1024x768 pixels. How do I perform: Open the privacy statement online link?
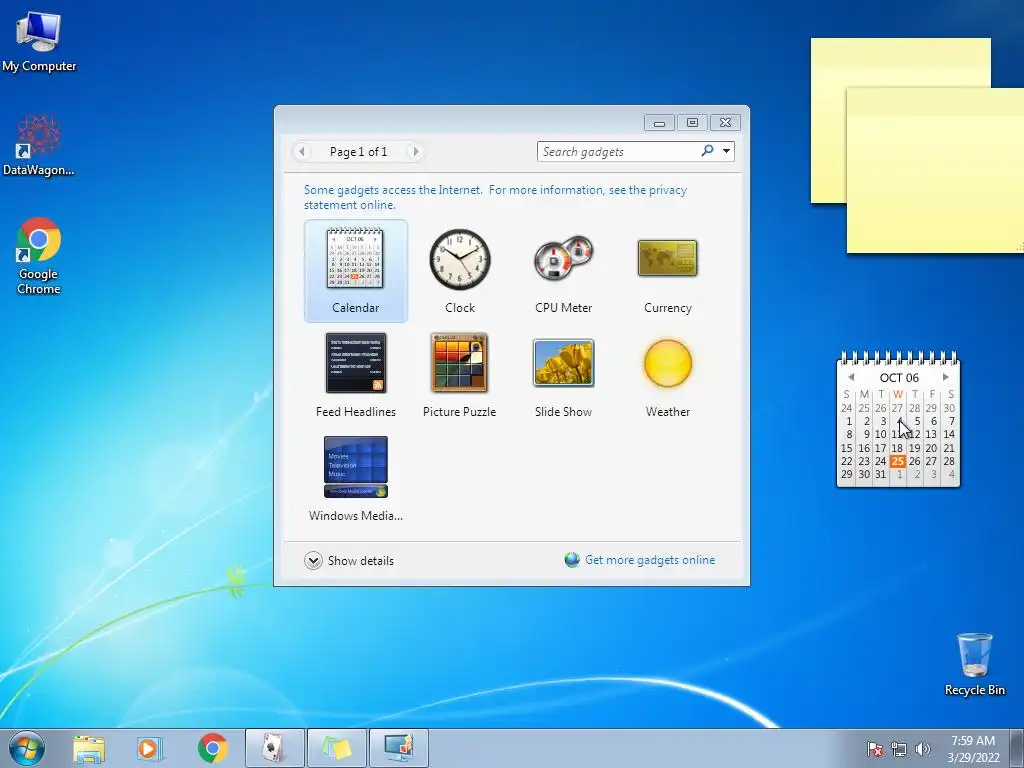point(495,197)
